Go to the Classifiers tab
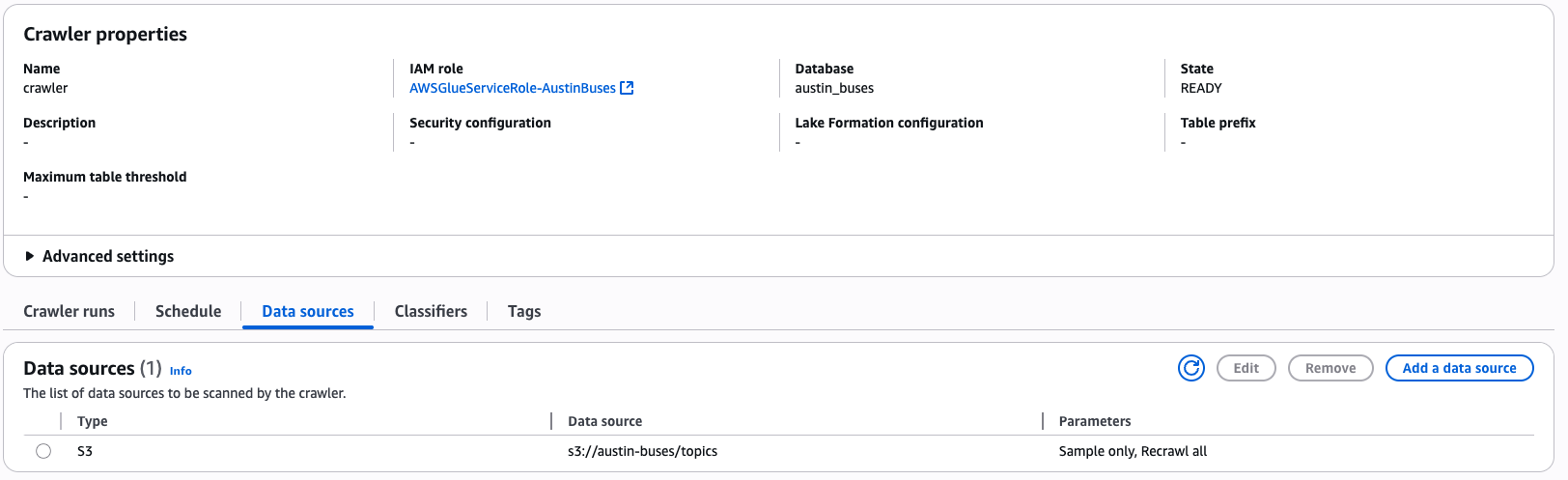The width and height of the screenshot is (1568, 480). [431, 311]
